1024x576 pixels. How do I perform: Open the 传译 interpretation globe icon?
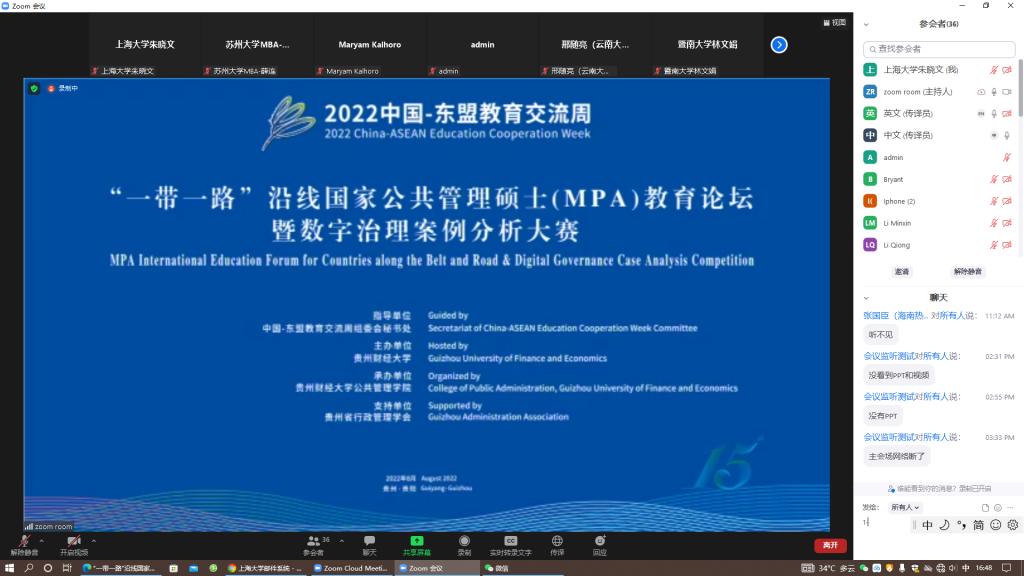pos(557,544)
